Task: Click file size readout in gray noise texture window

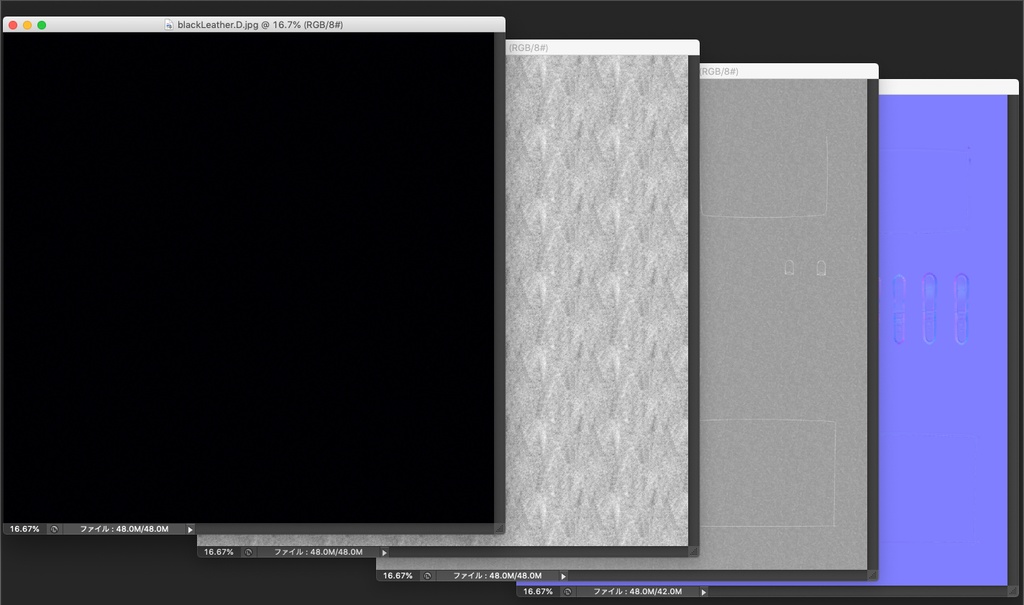Action: point(318,552)
